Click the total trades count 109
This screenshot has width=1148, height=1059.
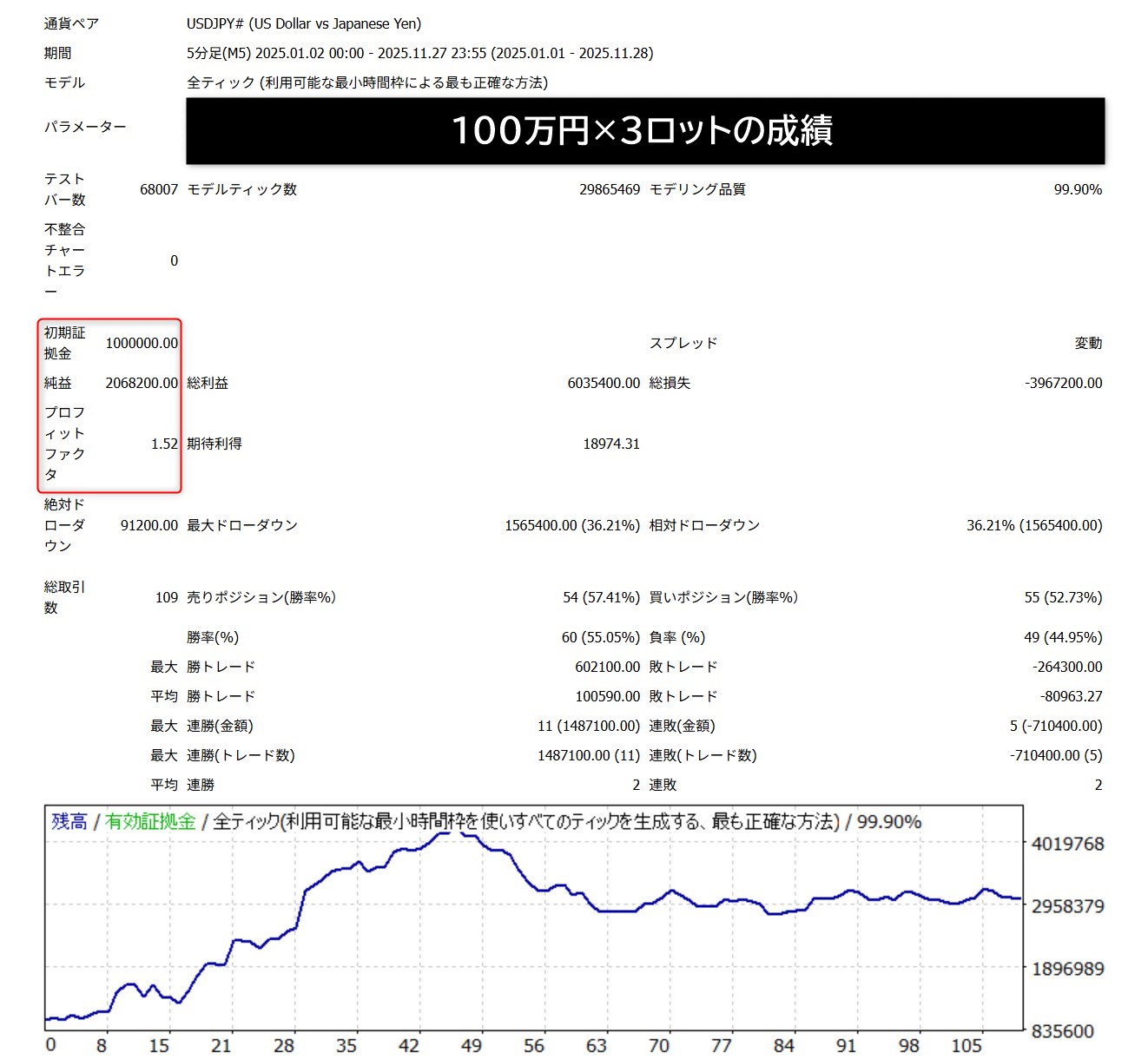(166, 597)
